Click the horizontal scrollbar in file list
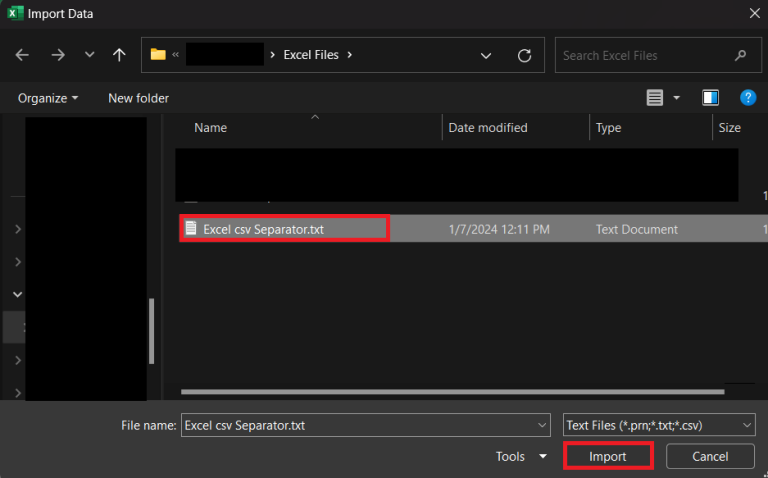This screenshot has width=768, height=478. 450,392
